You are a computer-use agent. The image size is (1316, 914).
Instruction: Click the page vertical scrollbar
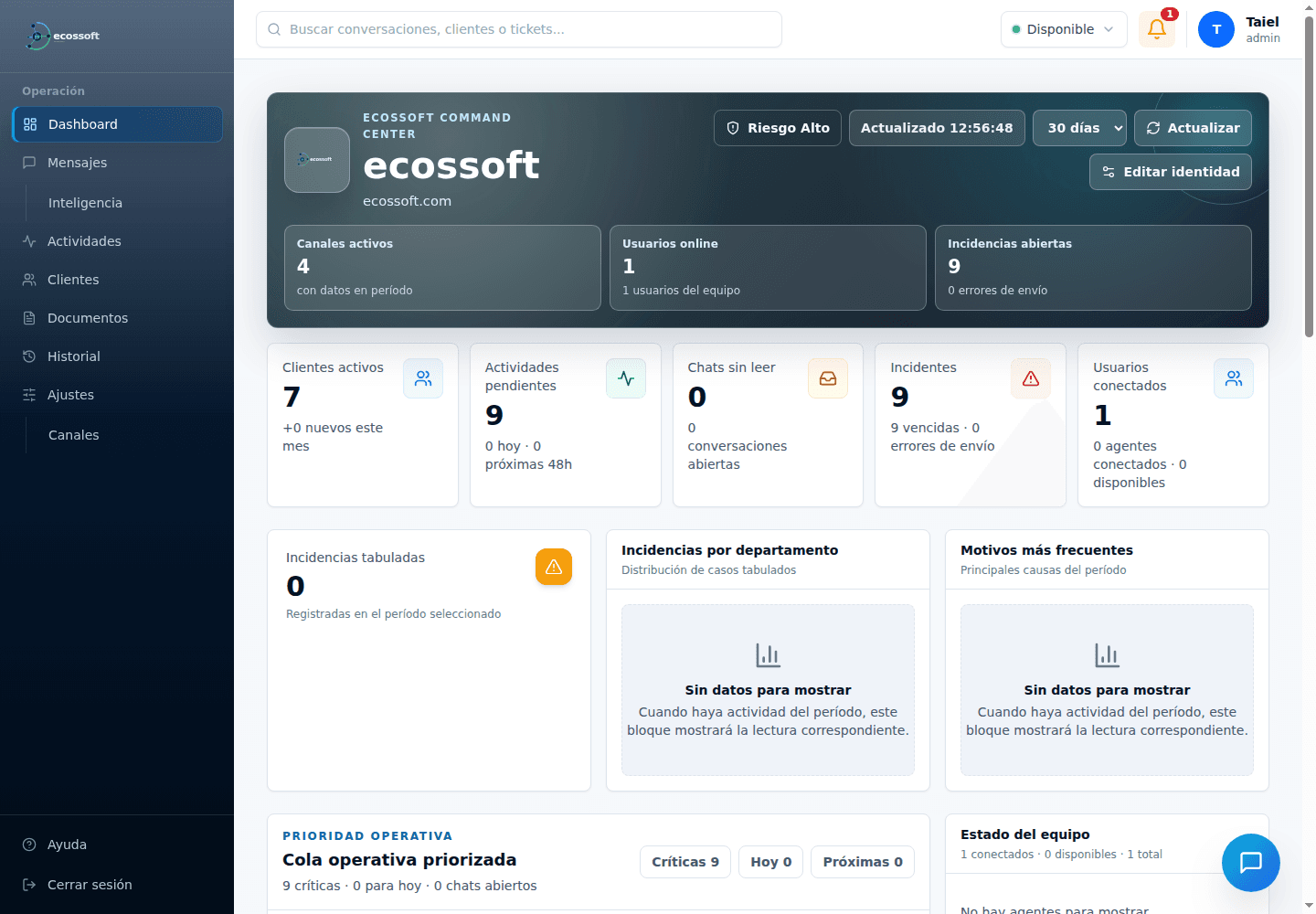(1309, 178)
